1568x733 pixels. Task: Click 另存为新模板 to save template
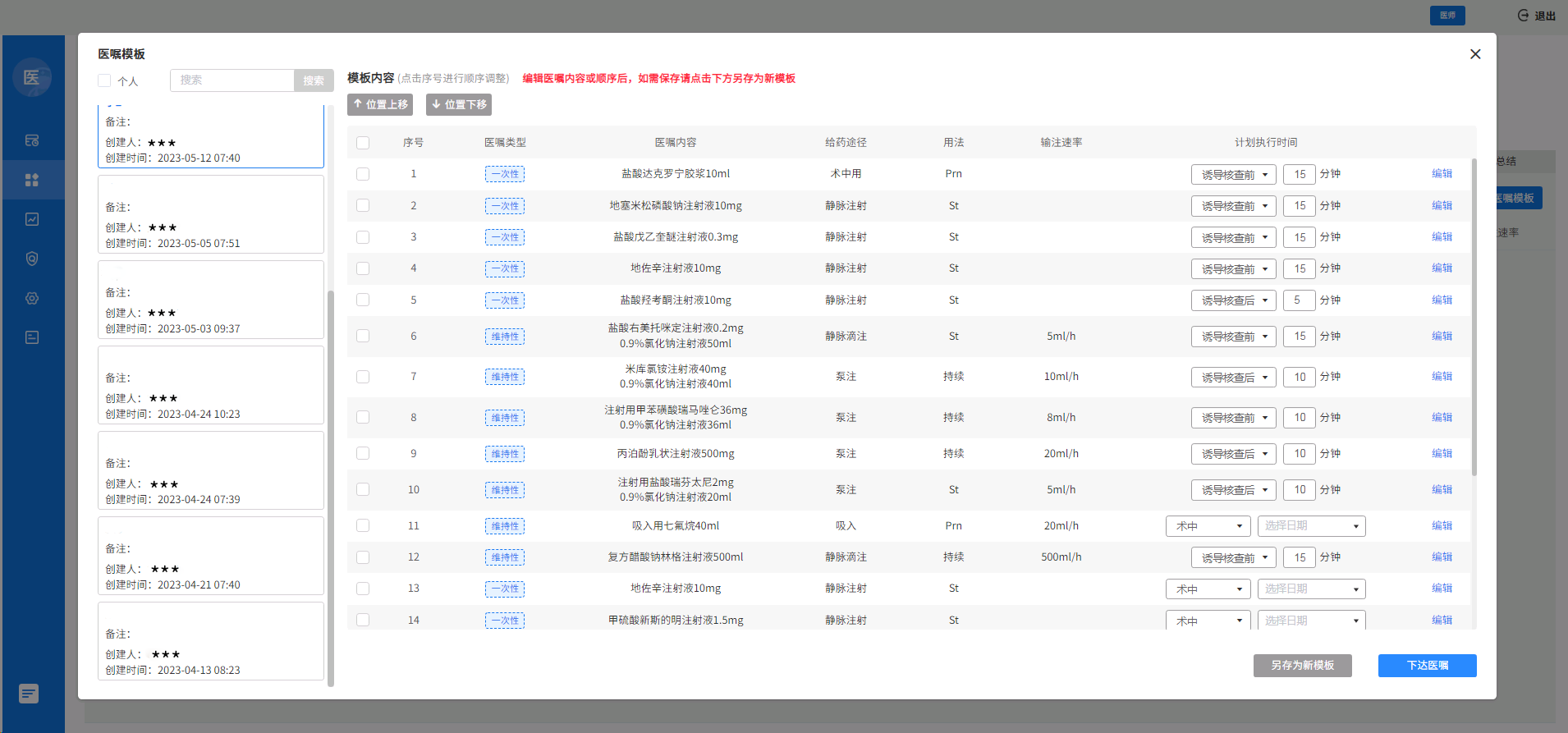click(1302, 666)
